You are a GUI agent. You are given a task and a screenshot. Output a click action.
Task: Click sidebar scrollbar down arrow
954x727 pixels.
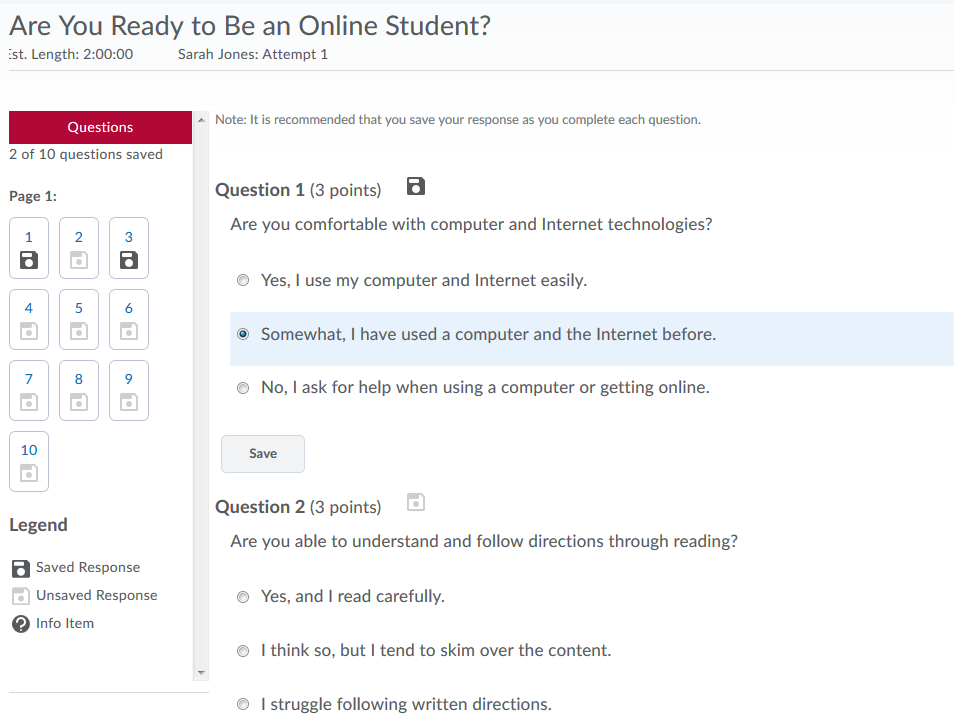point(201,671)
